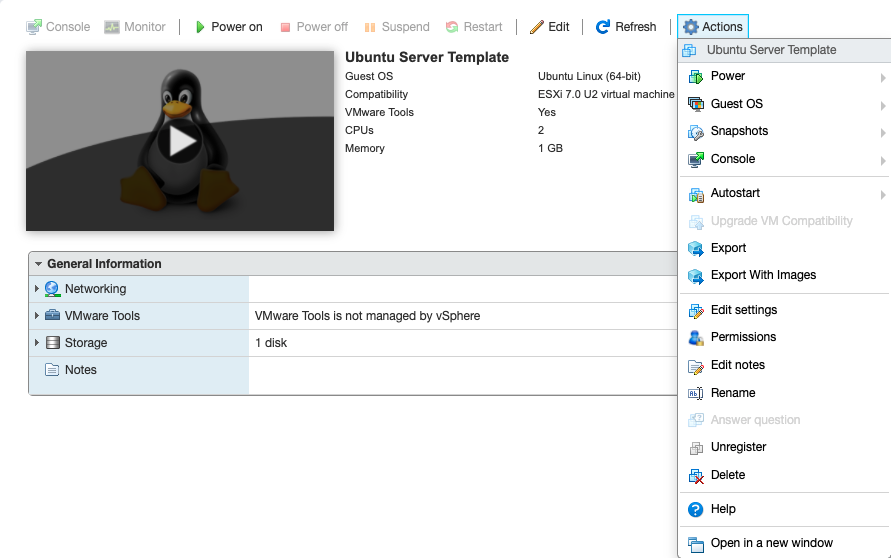Click the VM icon in Actions menu header
Screen dimensions: 891x558
(689, 50)
